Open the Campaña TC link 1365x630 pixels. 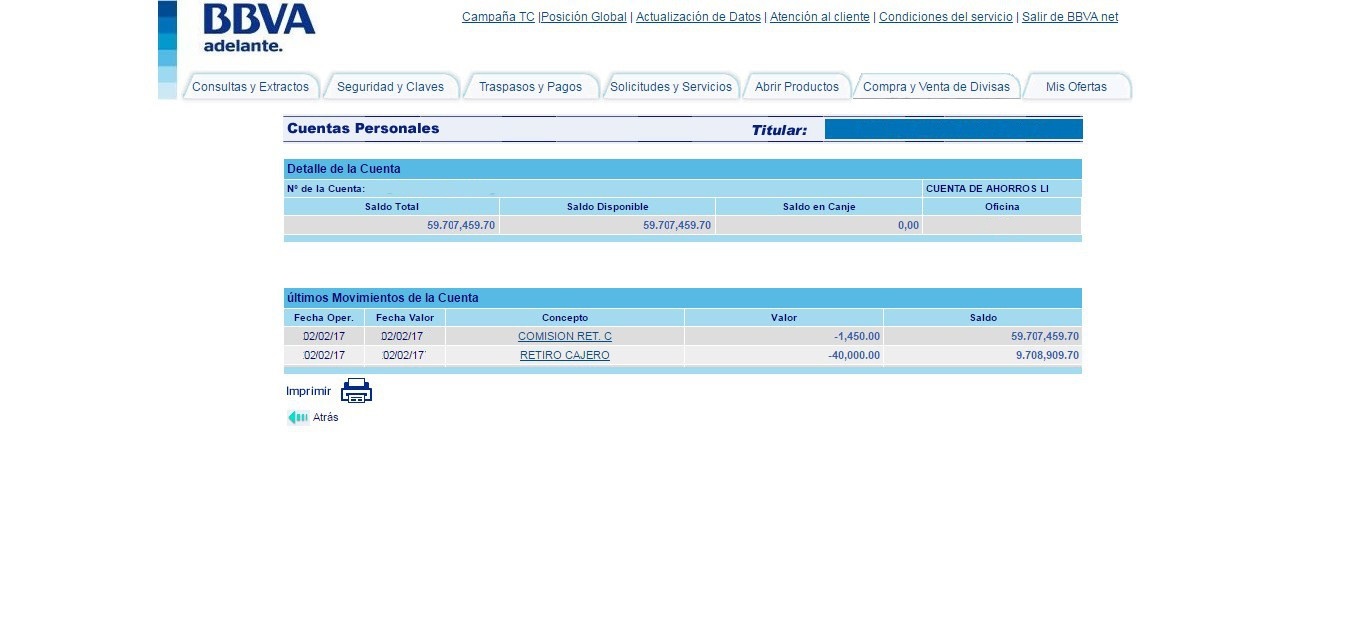(497, 16)
